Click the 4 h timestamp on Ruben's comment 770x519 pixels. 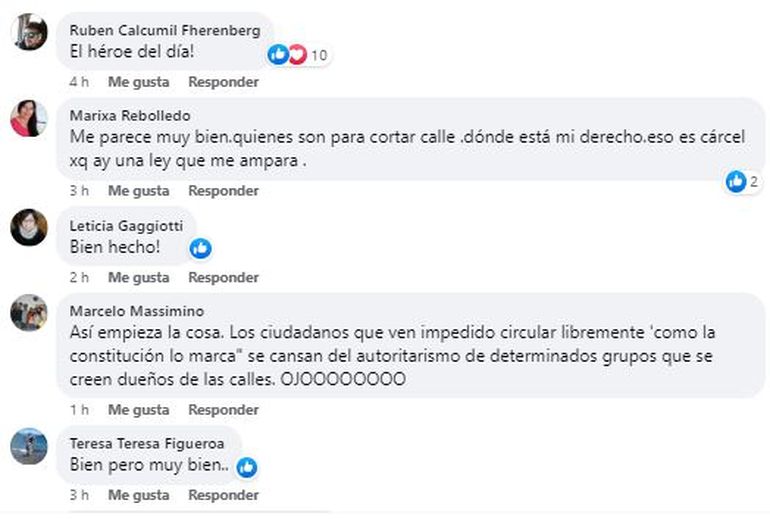pos(79,82)
